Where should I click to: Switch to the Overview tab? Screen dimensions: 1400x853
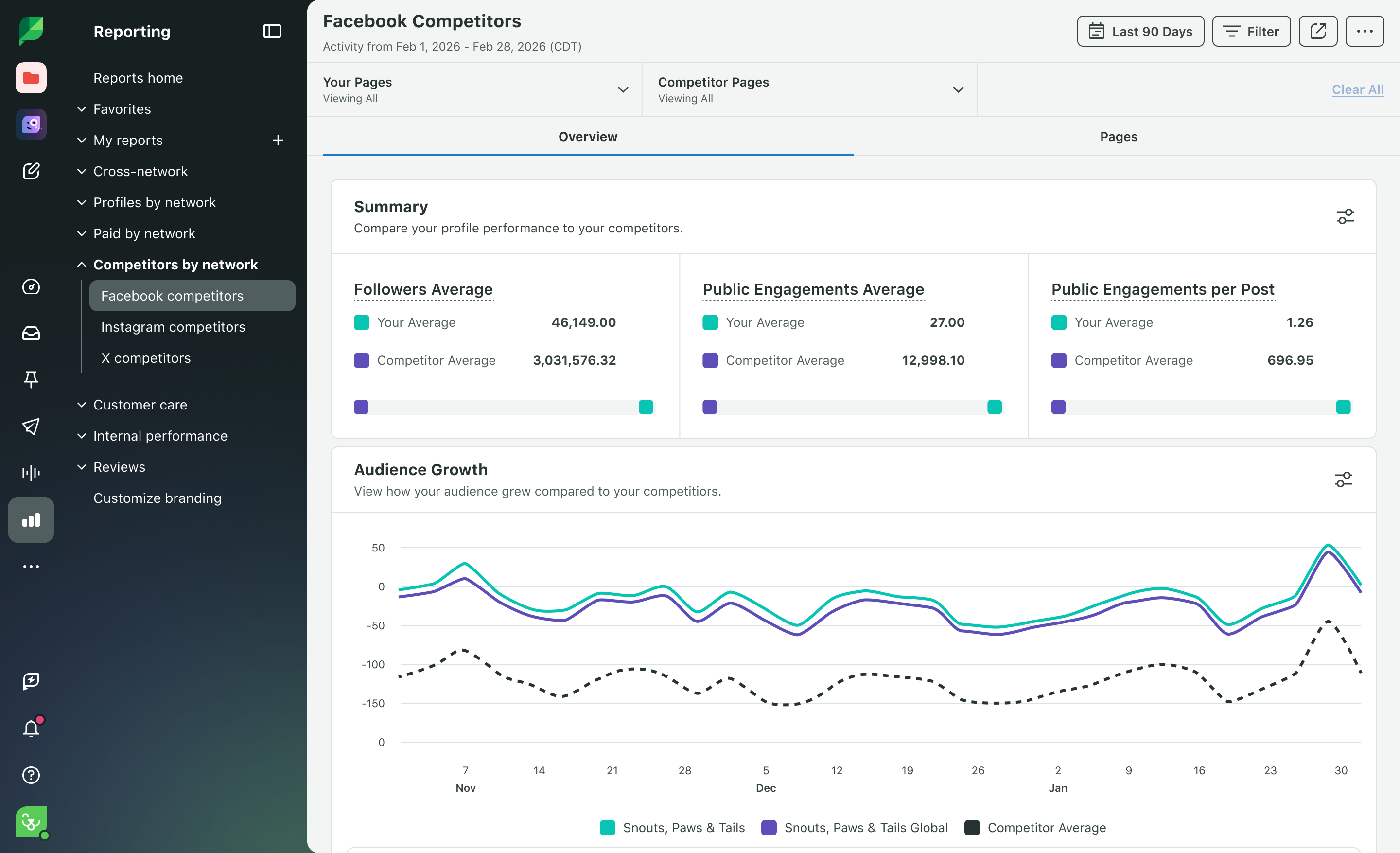pos(588,136)
